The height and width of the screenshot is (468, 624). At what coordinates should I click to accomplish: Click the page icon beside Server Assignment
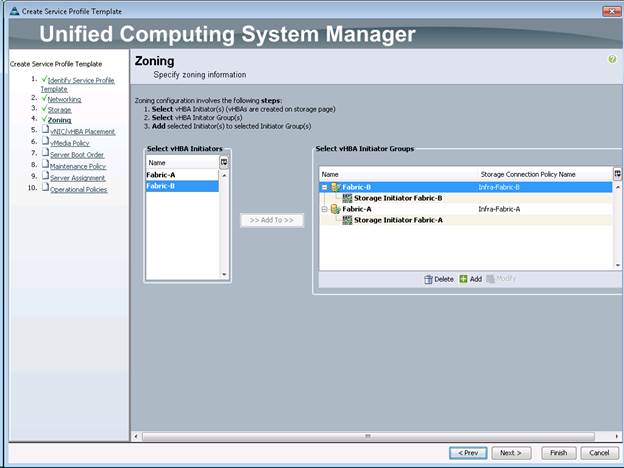point(46,176)
